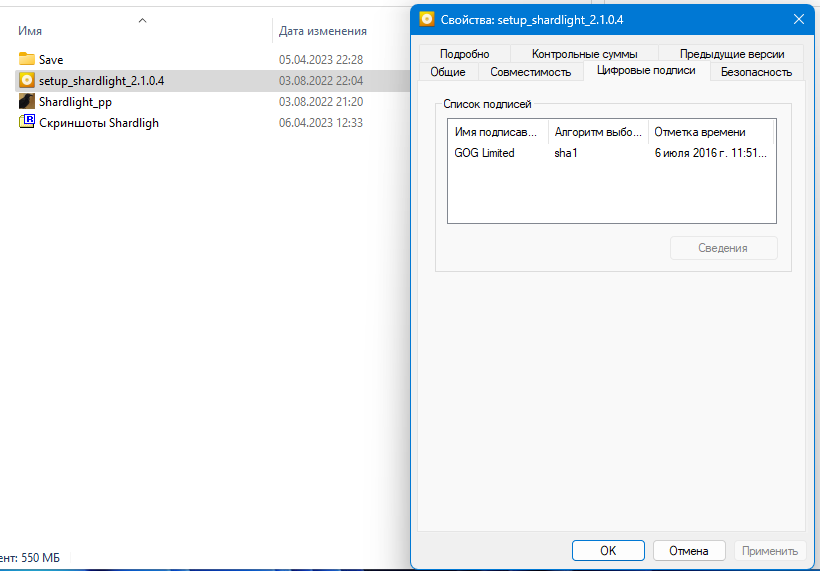Click the date 05.04.2023 22:28
Viewport: 820px width, 571px height.
[321, 60]
